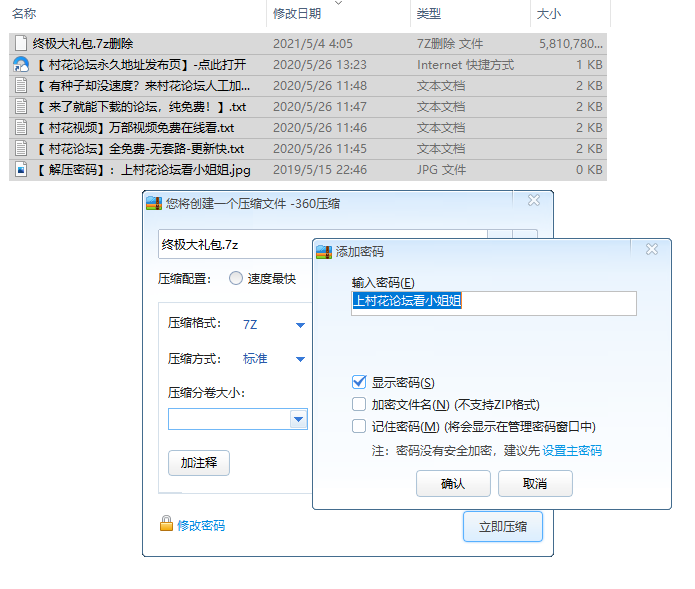Image resolution: width=695 pixels, height=589 pixels.
Task: Click text file icon for 全免费-无套路-更新快.txt
Action: (21, 149)
